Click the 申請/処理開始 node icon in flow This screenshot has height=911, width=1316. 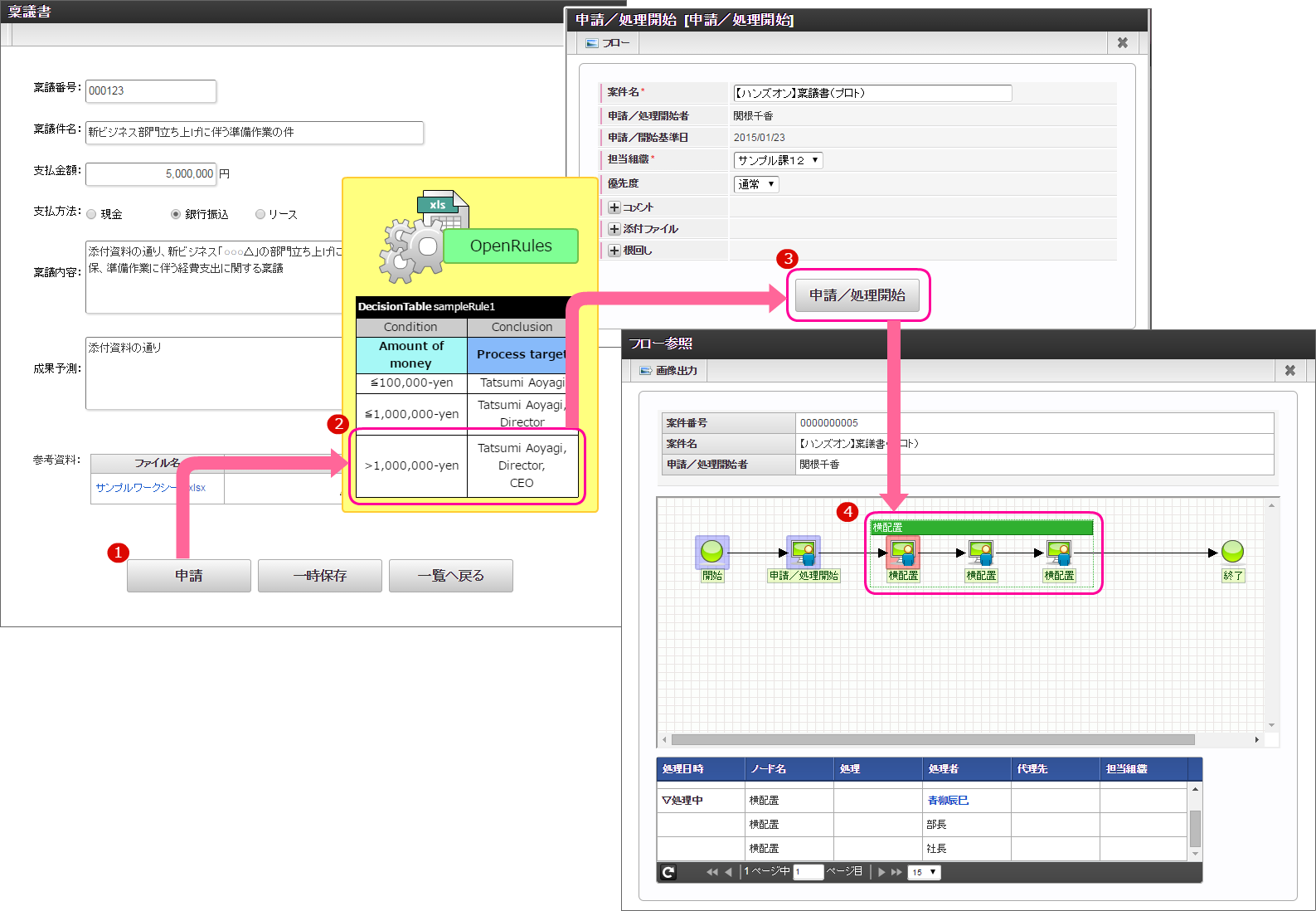tap(803, 552)
